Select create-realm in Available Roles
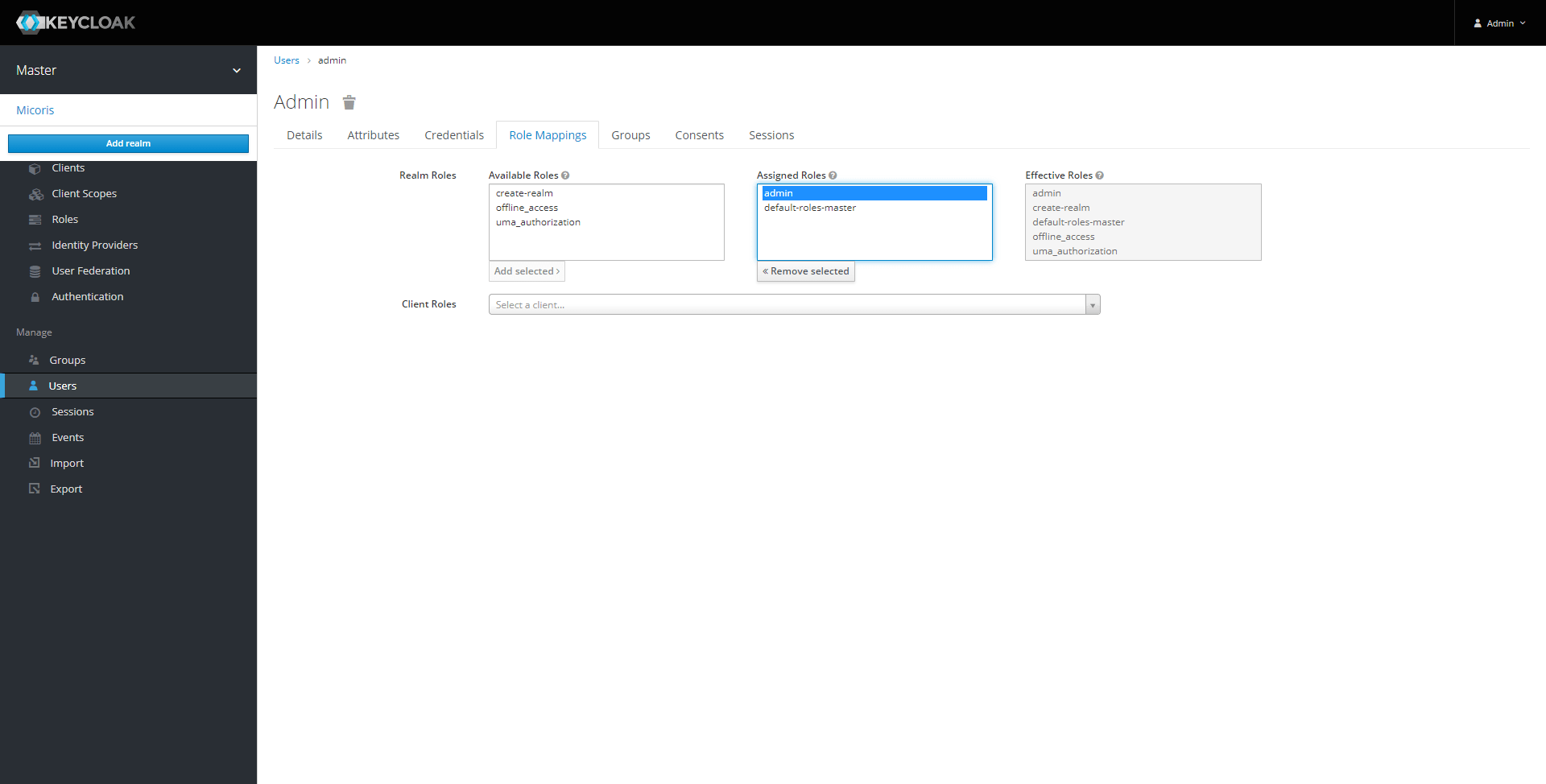This screenshot has width=1546, height=784. pyautogui.click(x=606, y=193)
